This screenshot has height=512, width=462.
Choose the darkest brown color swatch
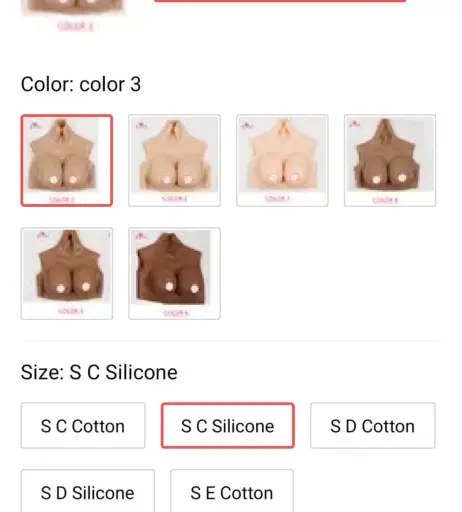(x=174, y=273)
